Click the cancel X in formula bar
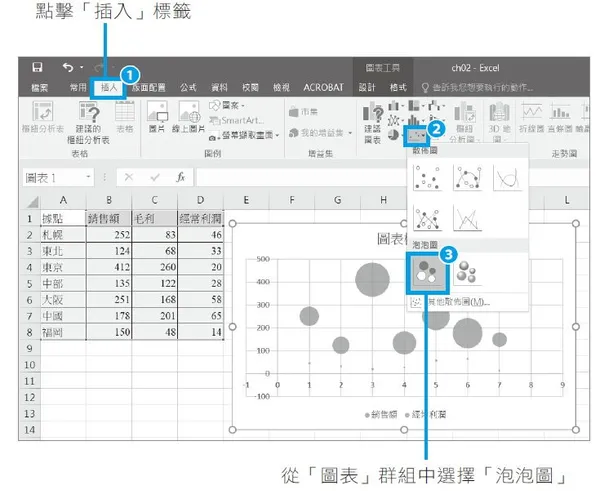The width and height of the screenshot is (600, 491). [129, 178]
